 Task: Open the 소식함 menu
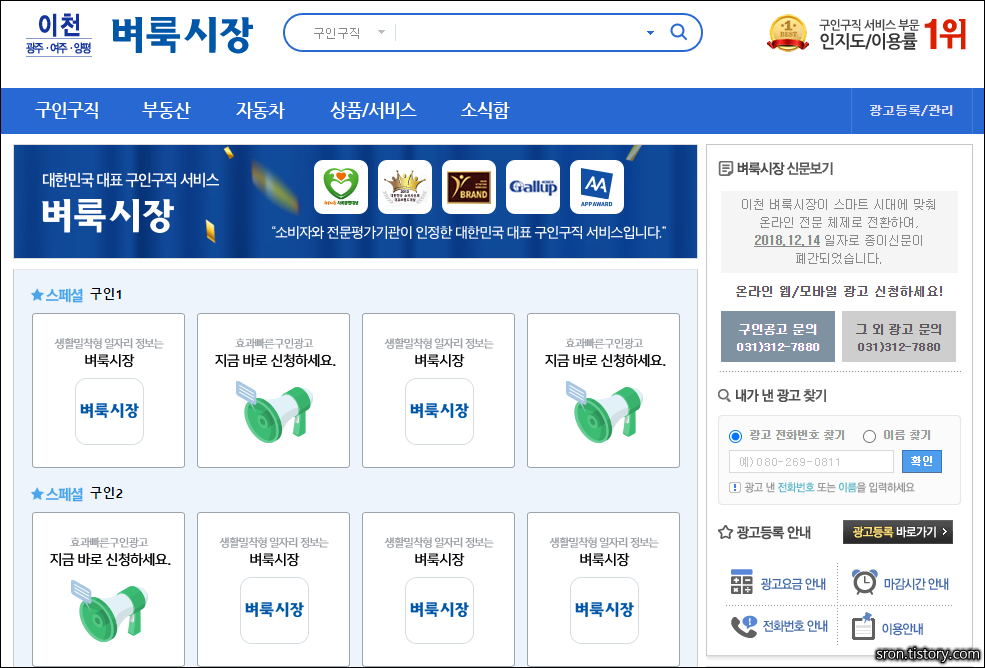[485, 111]
